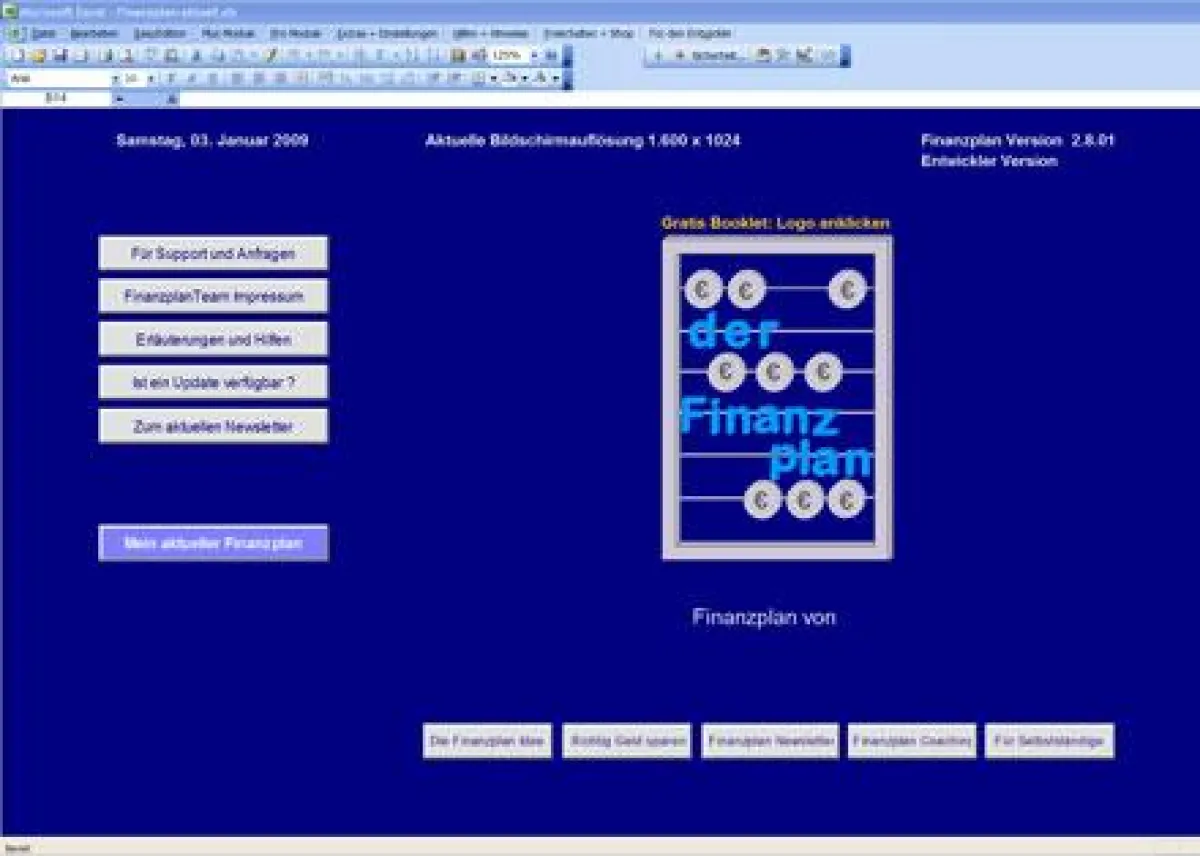This screenshot has width=1200, height=856.
Task: Click the Format Painter brush icon
Action: [x=271, y=55]
